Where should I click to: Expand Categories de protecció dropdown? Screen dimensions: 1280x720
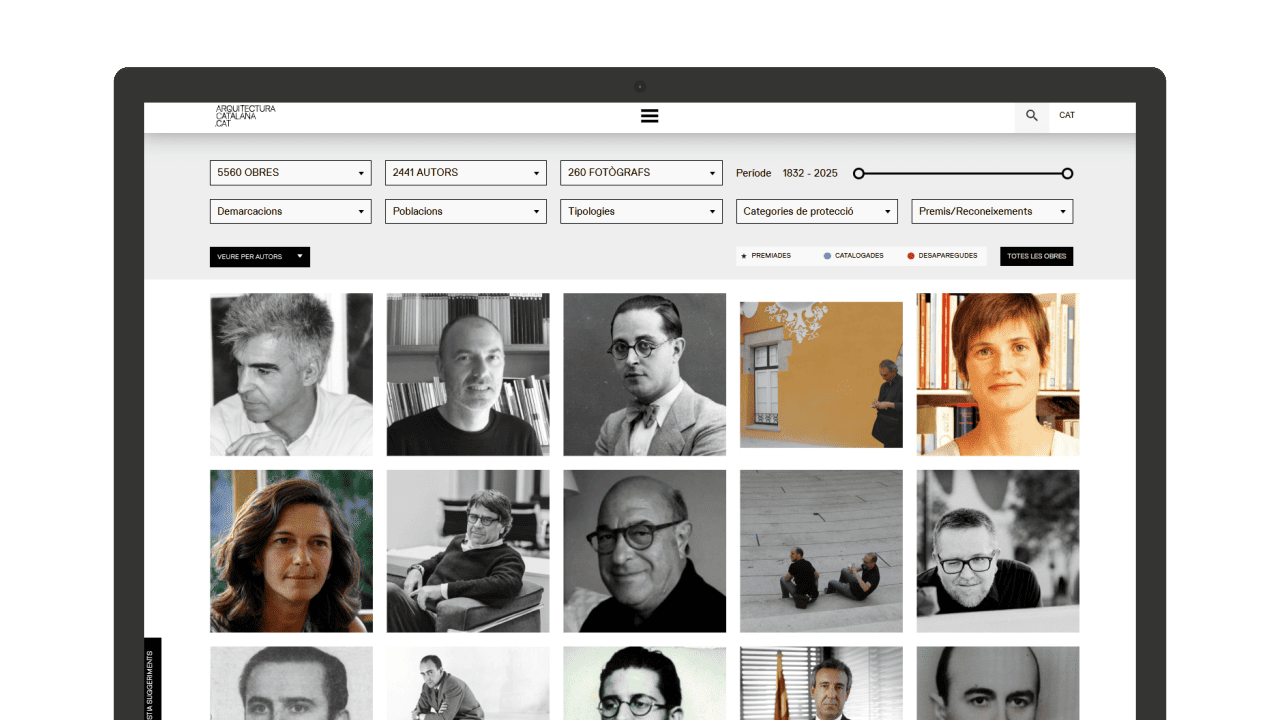(x=817, y=211)
